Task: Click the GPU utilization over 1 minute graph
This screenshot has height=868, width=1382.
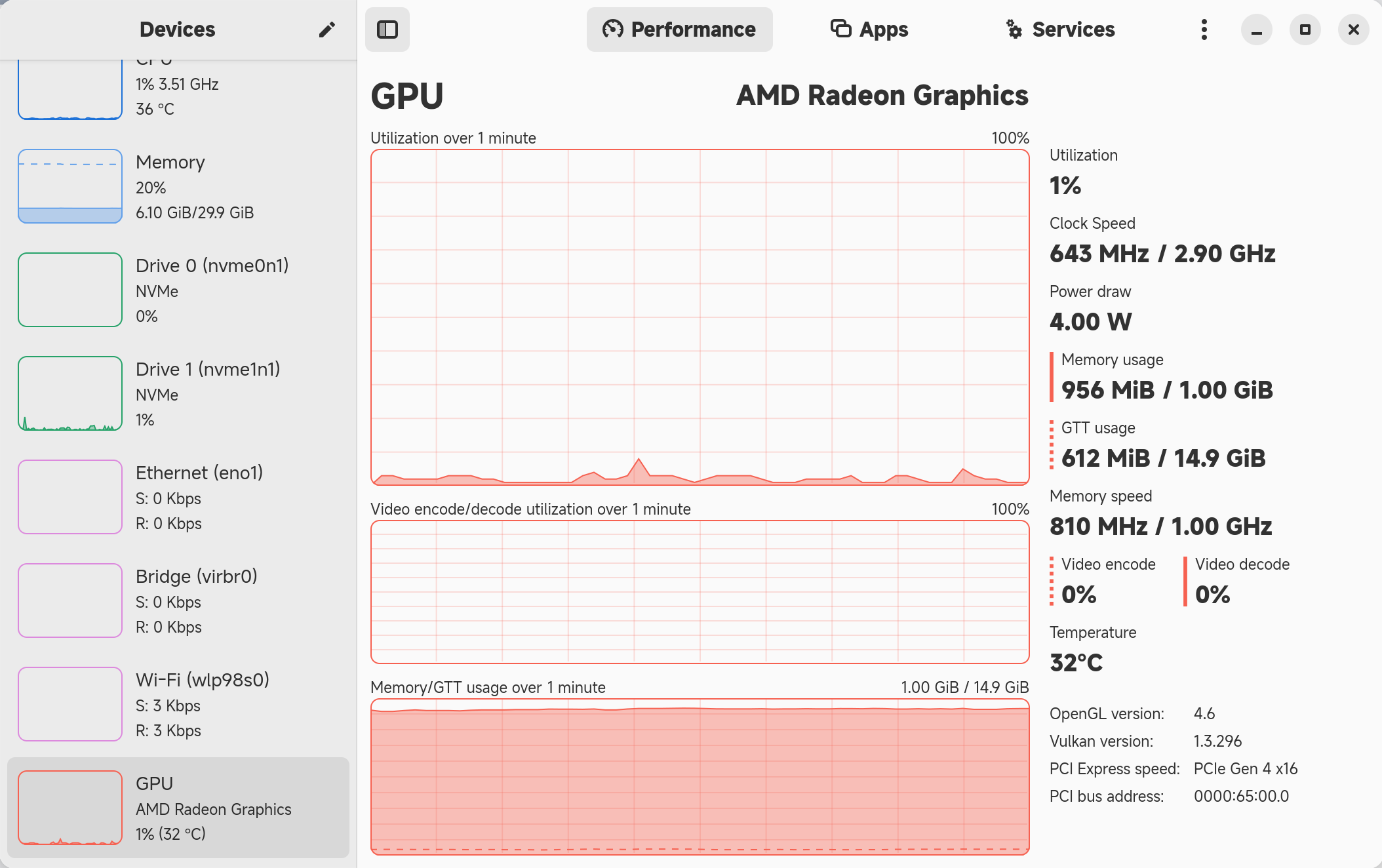Action: click(700, 318)
